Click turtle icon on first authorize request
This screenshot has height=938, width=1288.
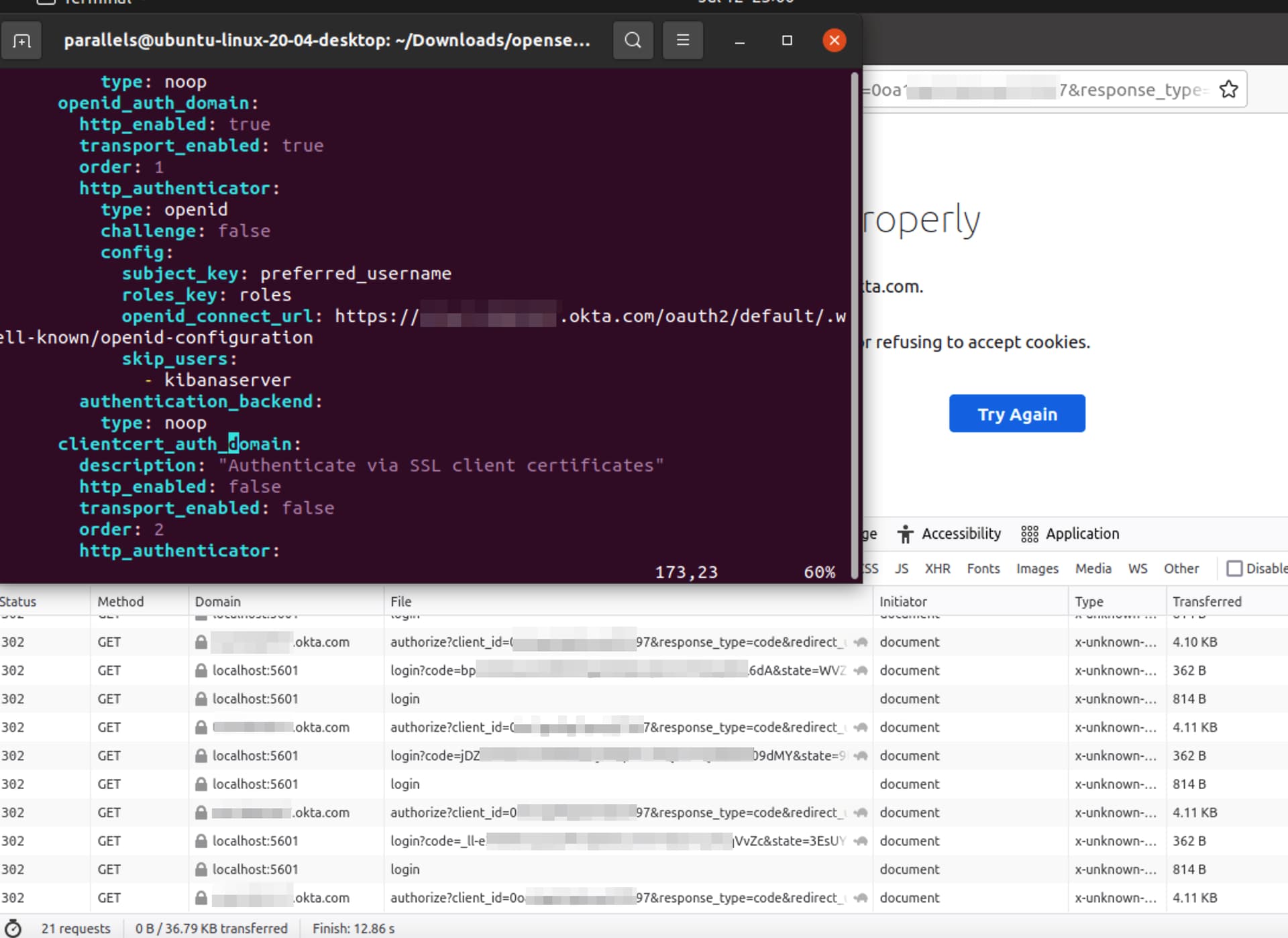pos(861,642)
